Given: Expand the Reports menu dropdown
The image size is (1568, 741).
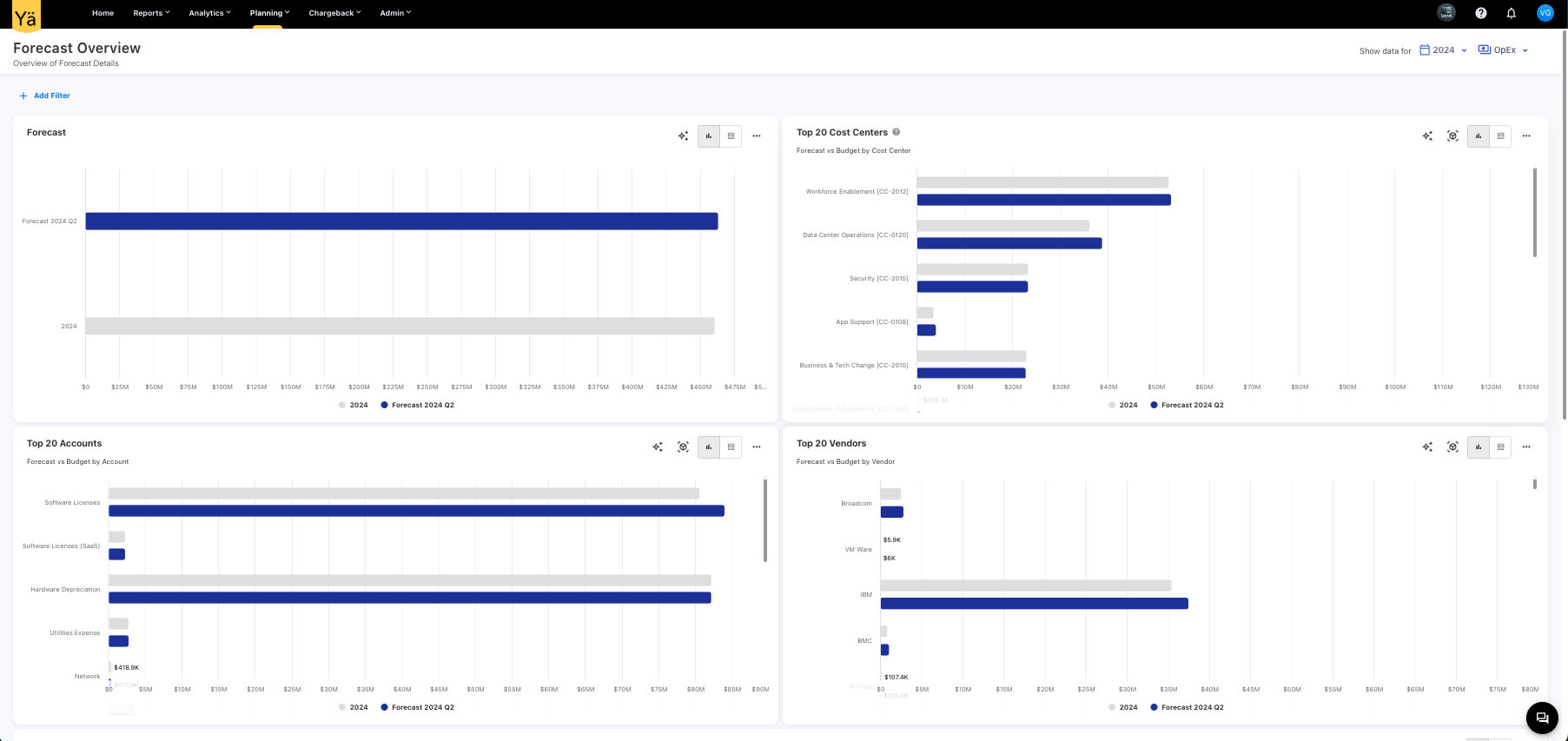Looking at the screenshot, I should click(x=151, y=13).
